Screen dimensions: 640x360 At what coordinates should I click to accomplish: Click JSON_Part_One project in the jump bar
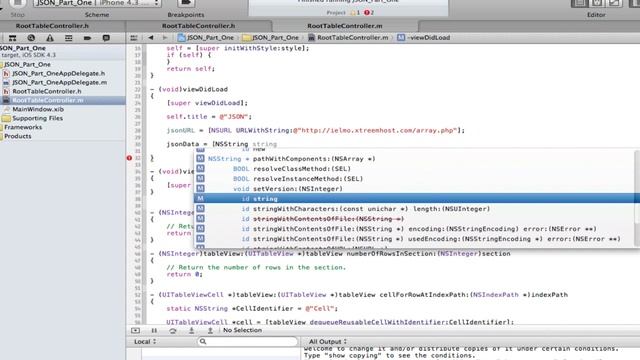pyautogui.click(x=206, y=38)
